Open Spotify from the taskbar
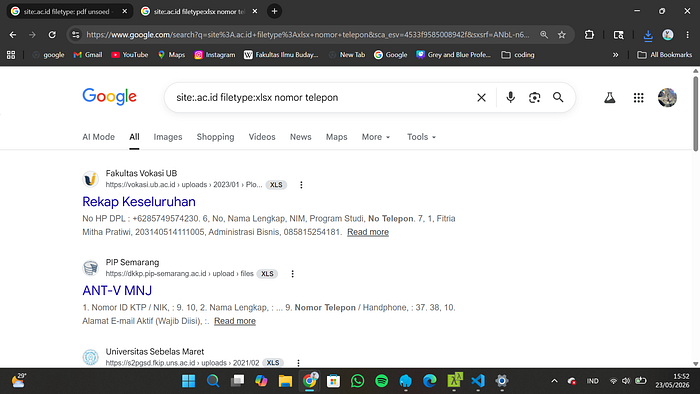Screen dimensions: 700x394 382,381
